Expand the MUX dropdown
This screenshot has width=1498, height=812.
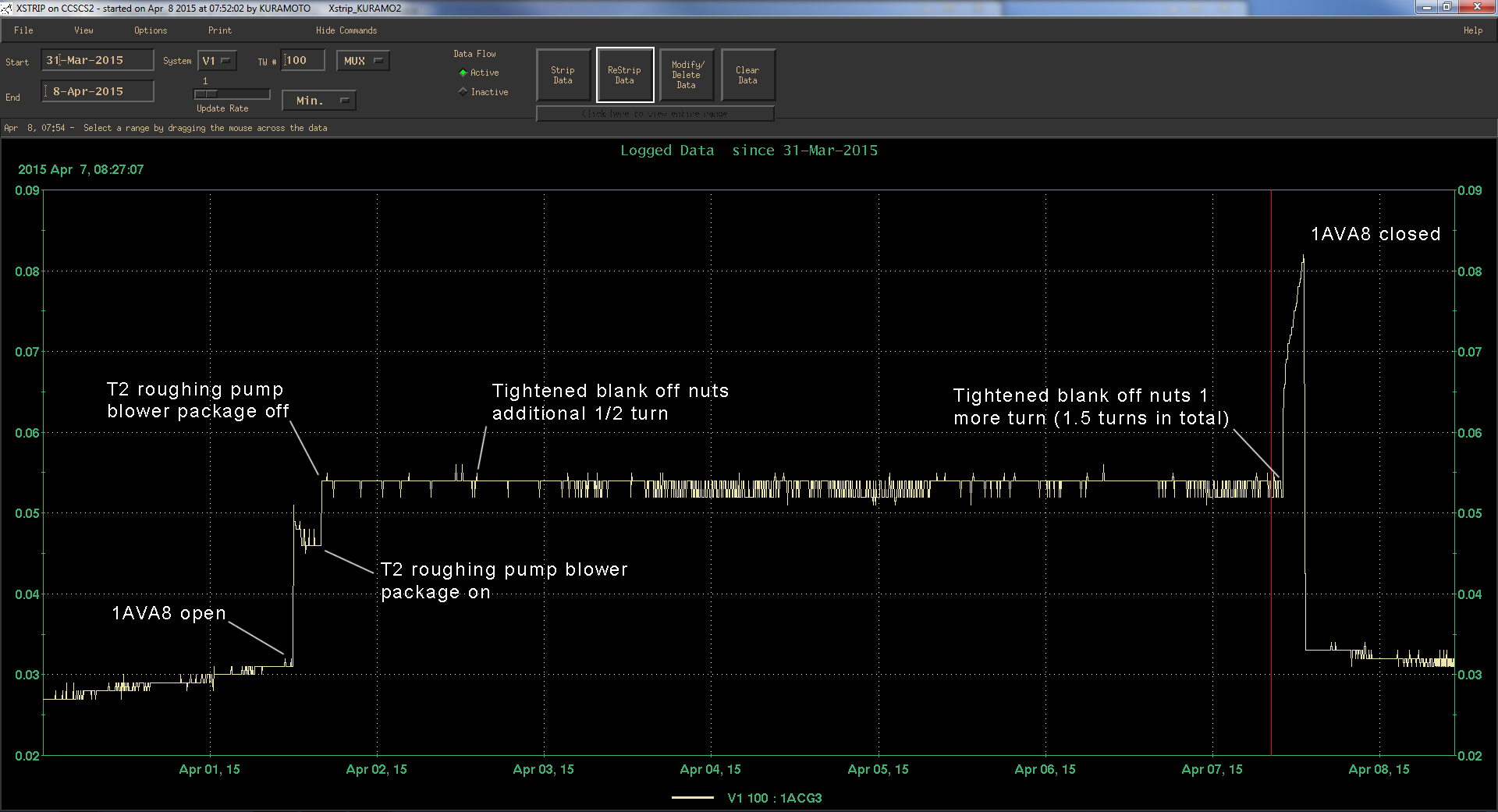pos(363,61)
